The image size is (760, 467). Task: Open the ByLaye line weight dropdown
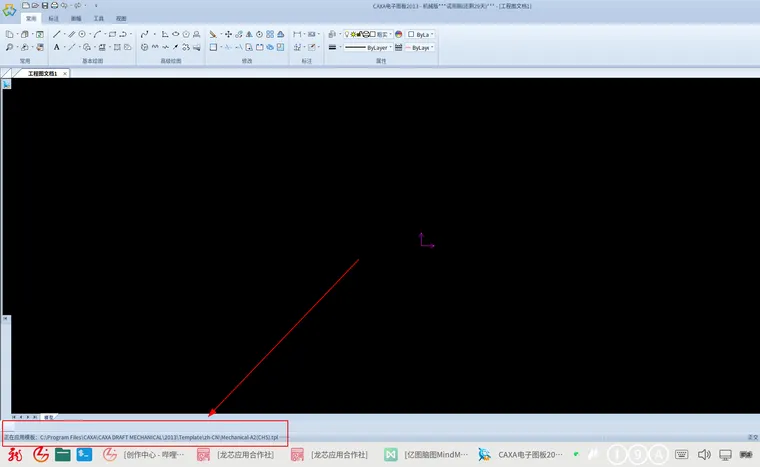tap(420, 48)
